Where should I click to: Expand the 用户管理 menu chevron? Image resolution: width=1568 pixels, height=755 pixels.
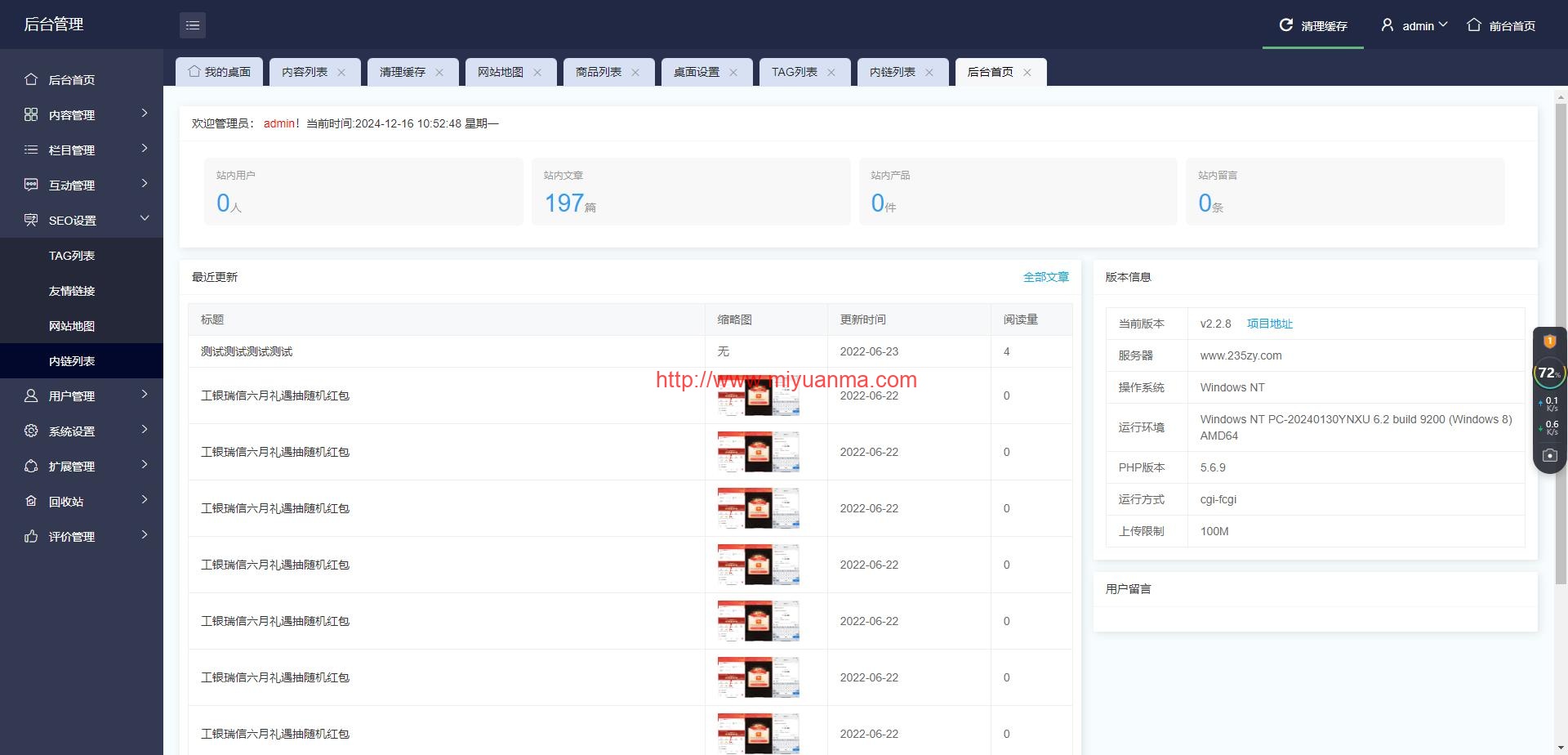tap(145, 394)
